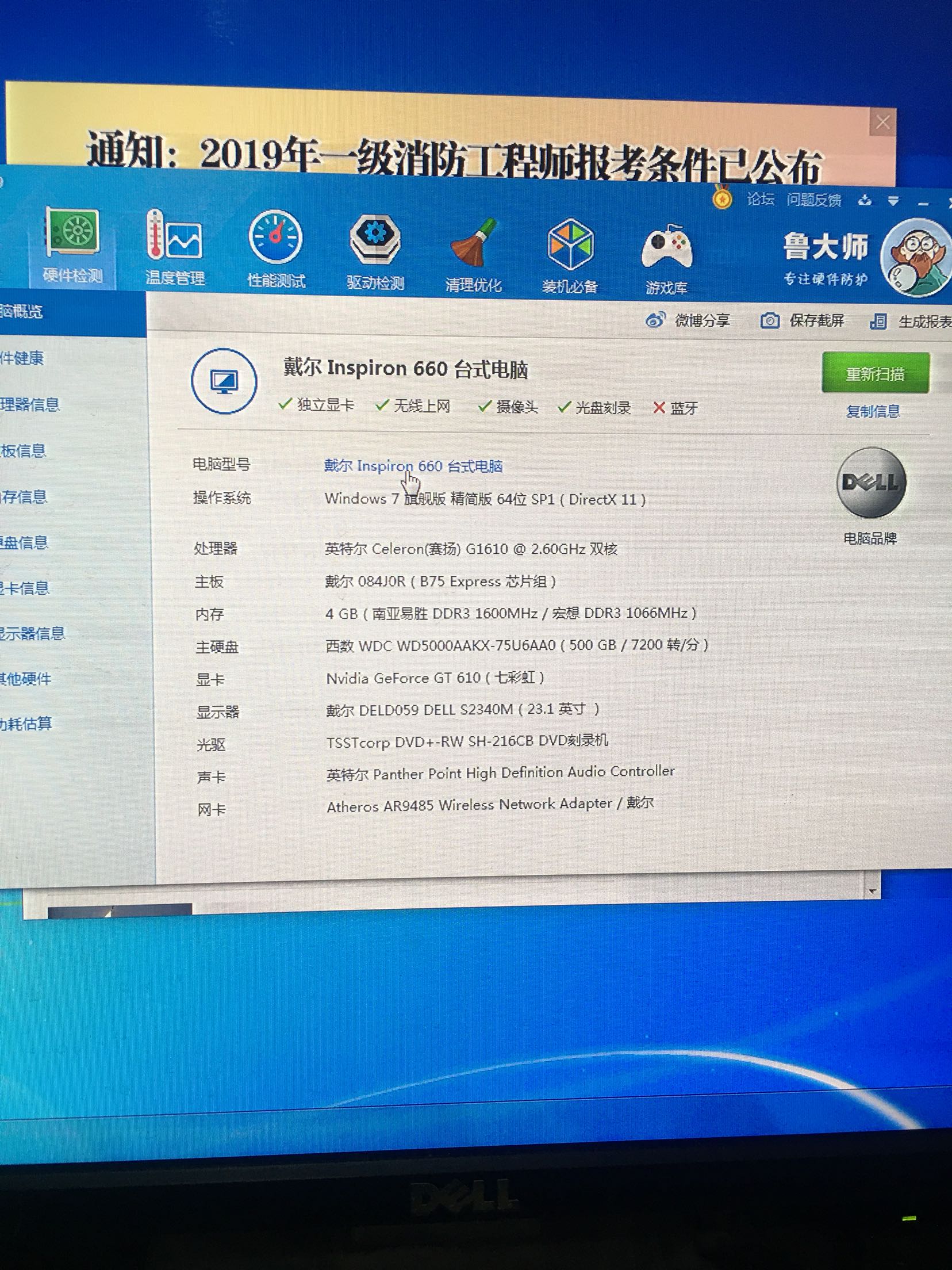The height and width of the screenshot is (1270, 952).
Task: Click the Dell brand logo badge
Action: pyautogui.click(x=871, y=482)
